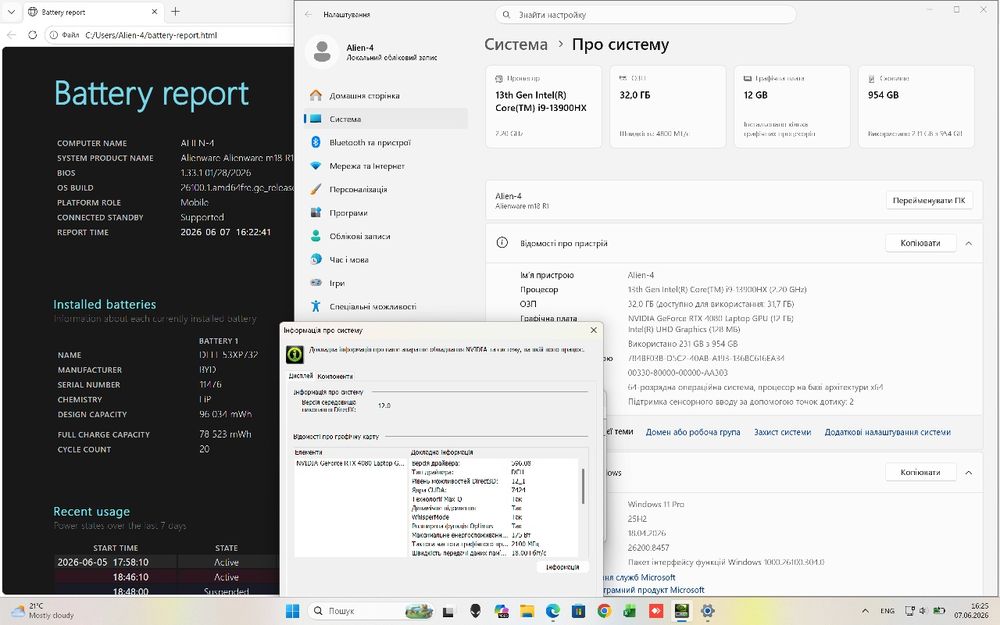
Task: Click the 12 GB graphics memory card
Action: tap(792, 107)
